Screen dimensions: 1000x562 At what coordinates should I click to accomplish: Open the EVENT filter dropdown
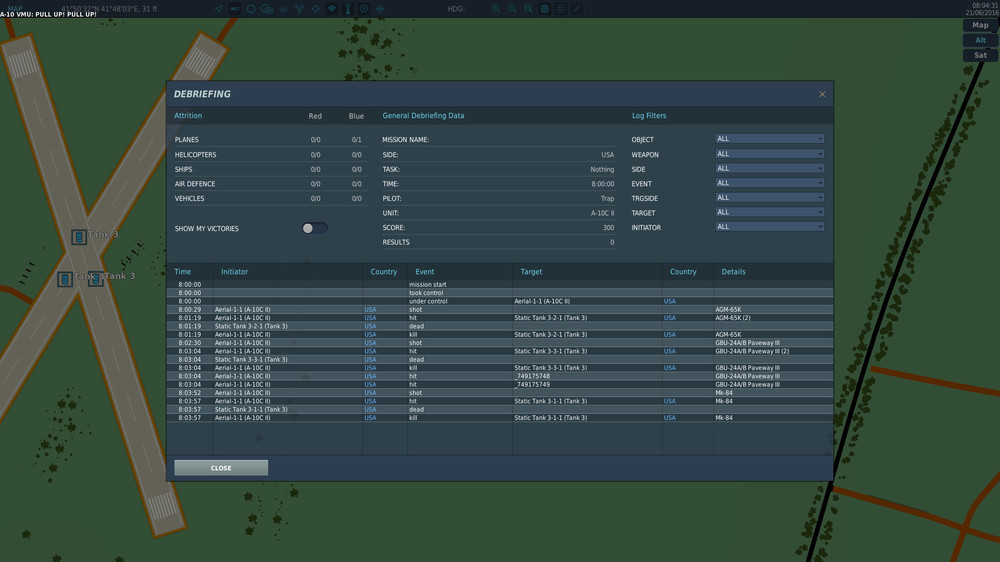pos(769,183)
